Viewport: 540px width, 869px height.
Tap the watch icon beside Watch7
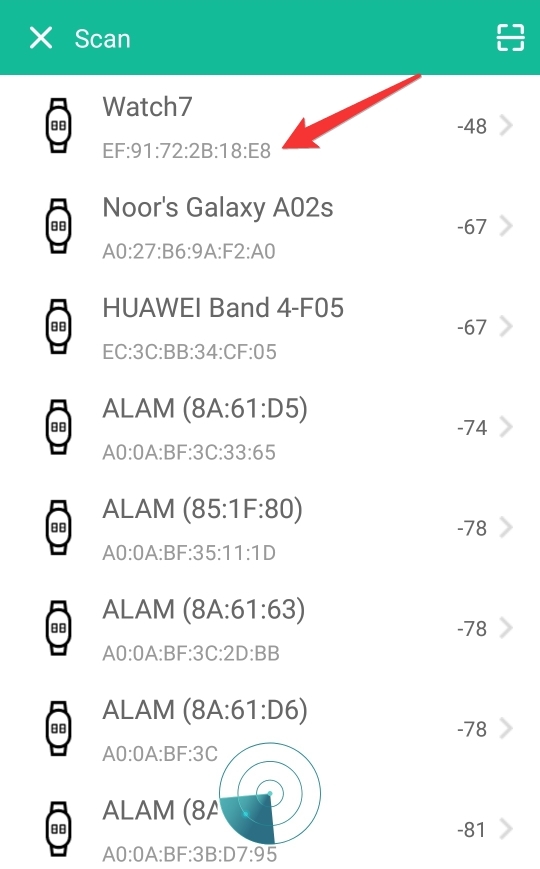pyautogui.click(x=58, y=126)
